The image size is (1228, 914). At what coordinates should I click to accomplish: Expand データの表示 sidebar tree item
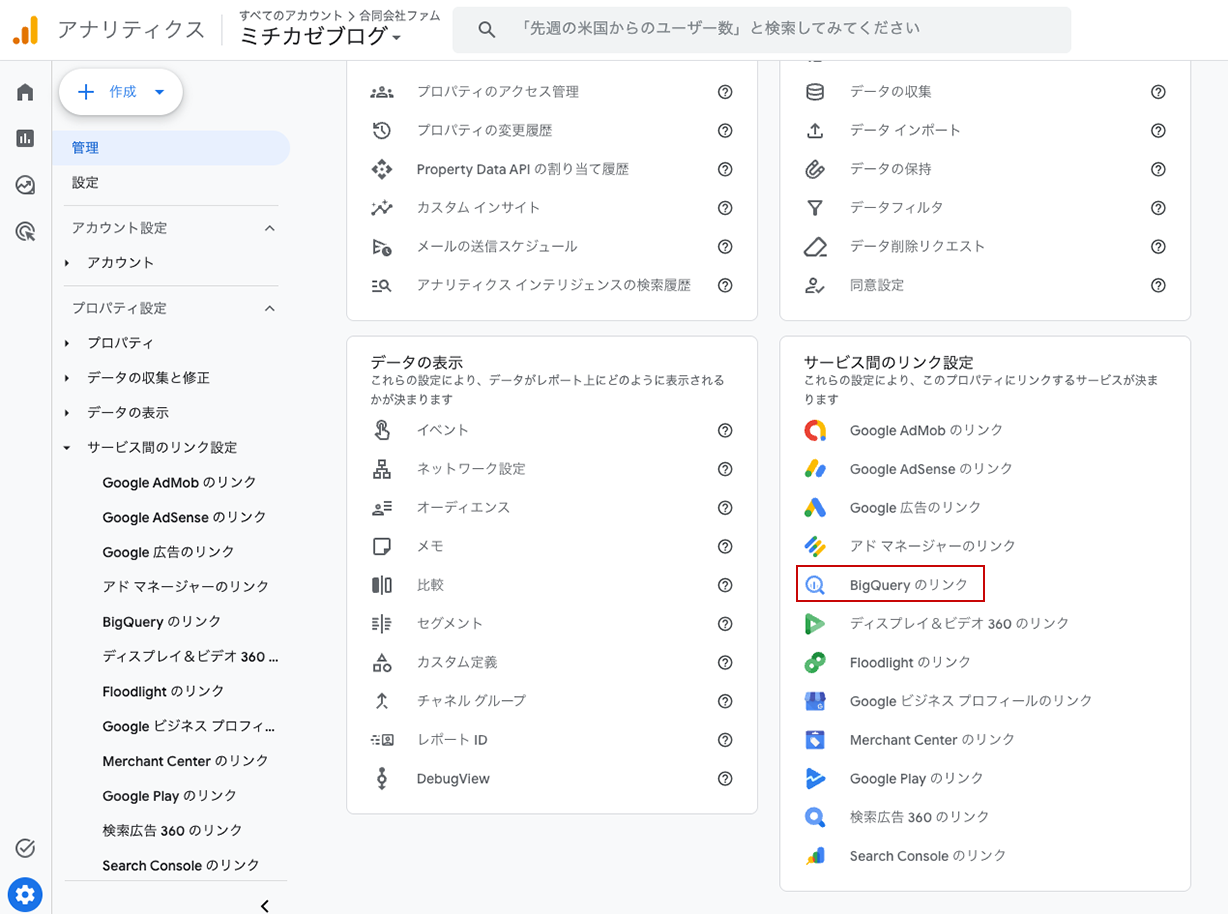click(x=67, y=413)
